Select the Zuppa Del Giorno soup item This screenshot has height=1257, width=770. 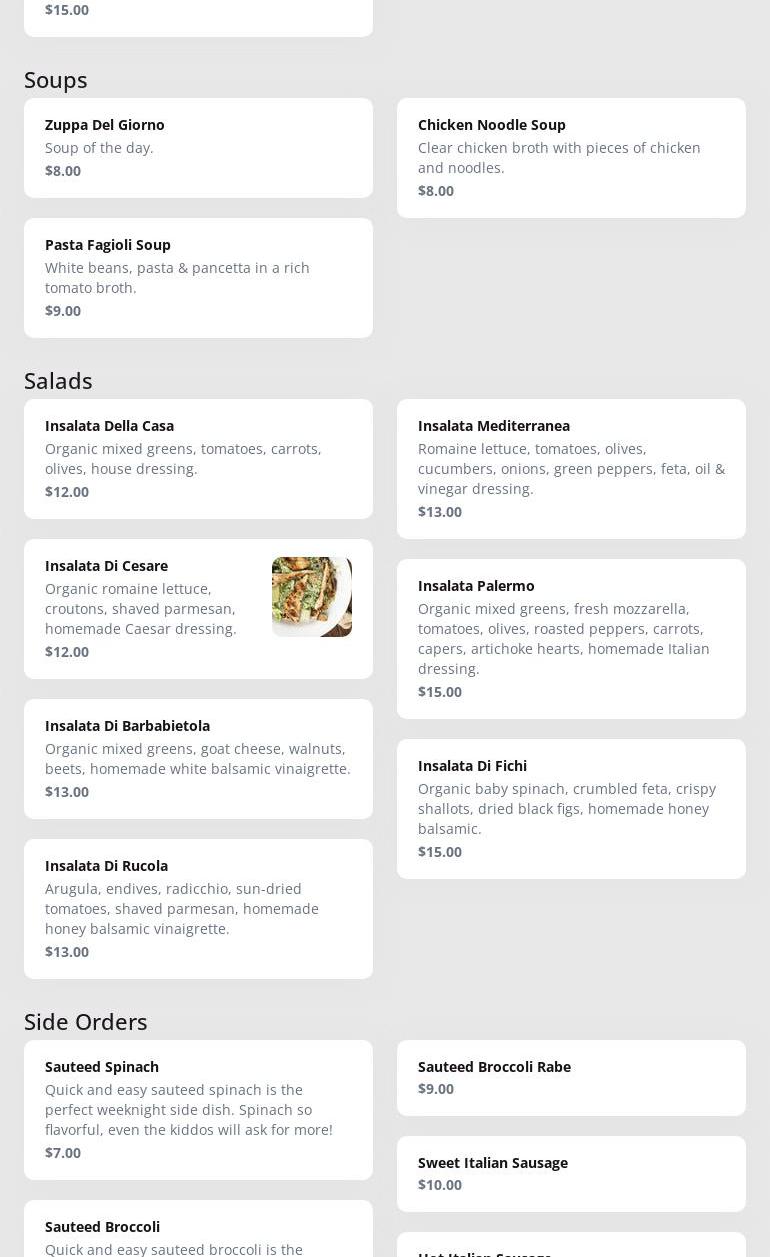click(x=198, y=148)
